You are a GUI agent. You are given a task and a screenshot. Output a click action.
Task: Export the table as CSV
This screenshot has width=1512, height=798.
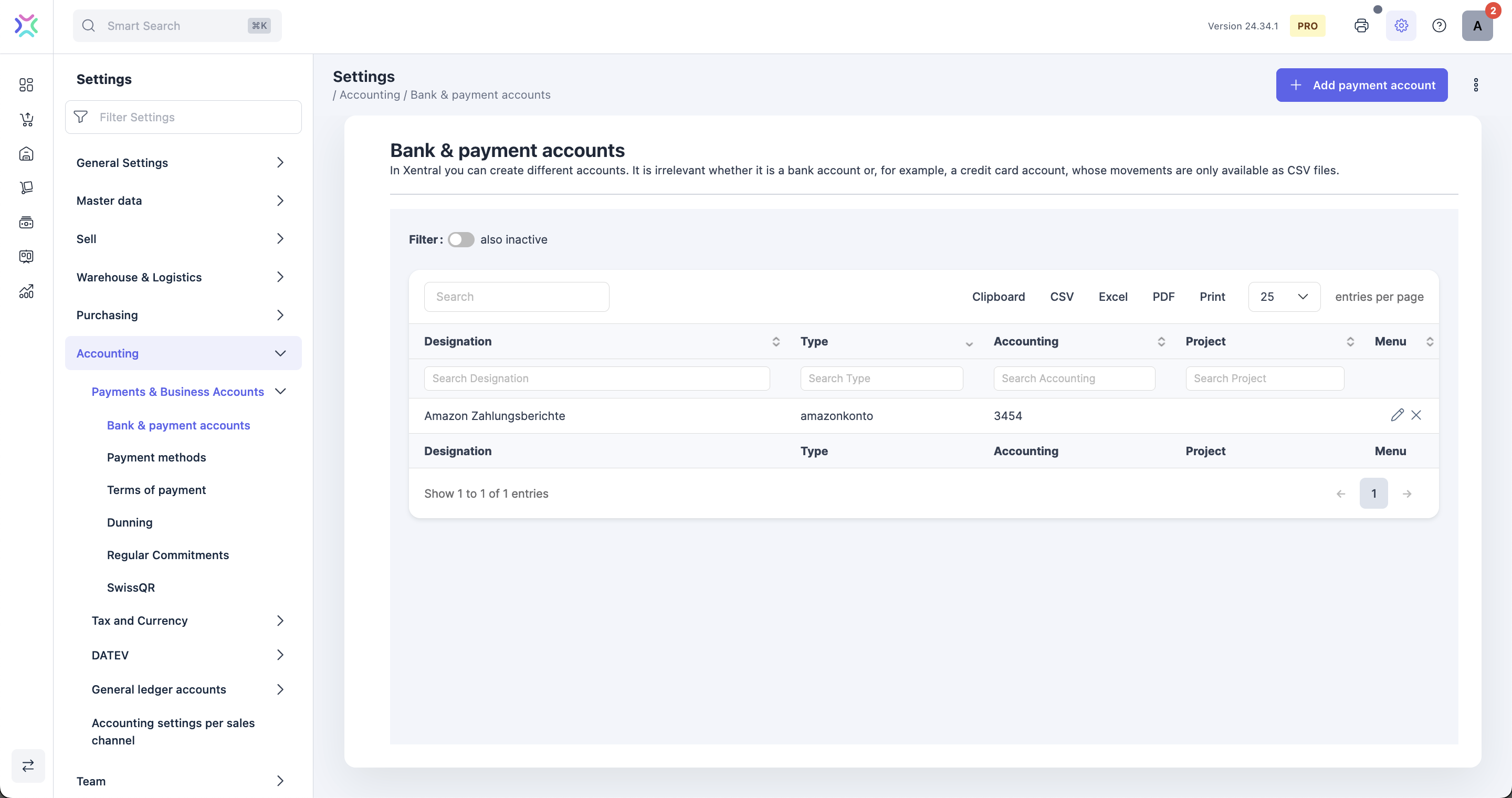click(x=1062, y=296)
